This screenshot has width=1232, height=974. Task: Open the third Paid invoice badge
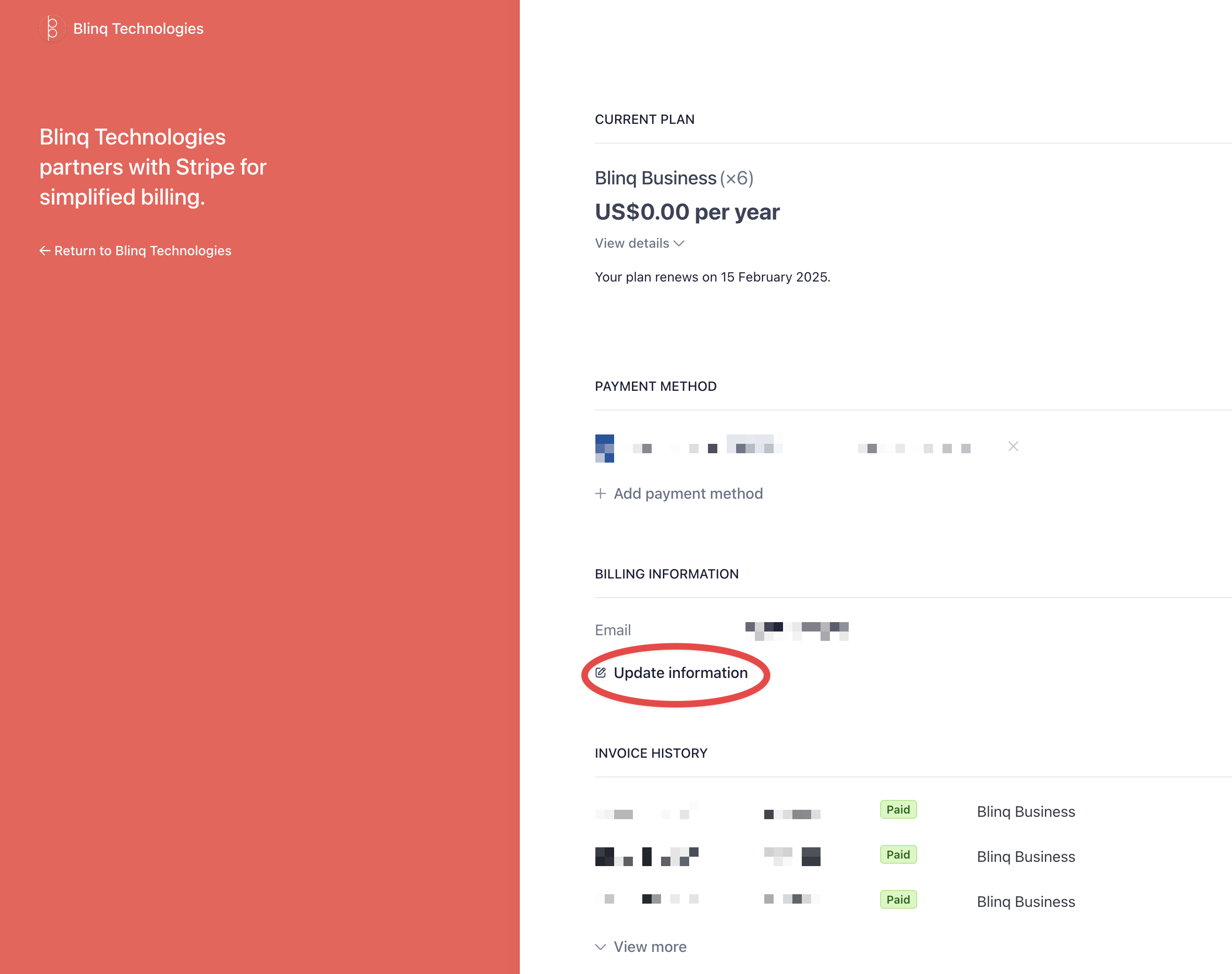pyautogui.click(x=898, y=900)
